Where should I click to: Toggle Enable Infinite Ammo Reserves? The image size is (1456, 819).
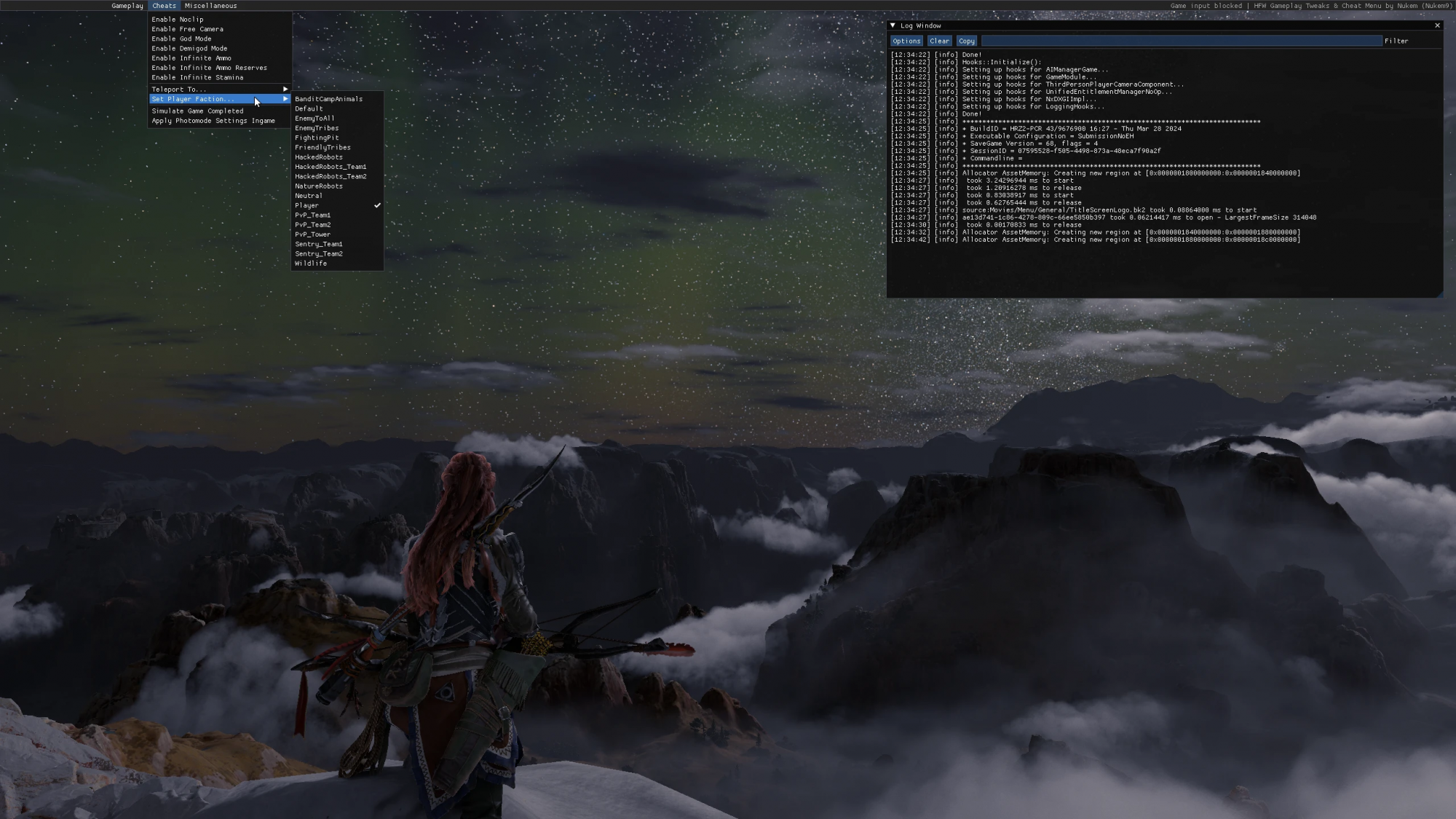pos(220,68)
